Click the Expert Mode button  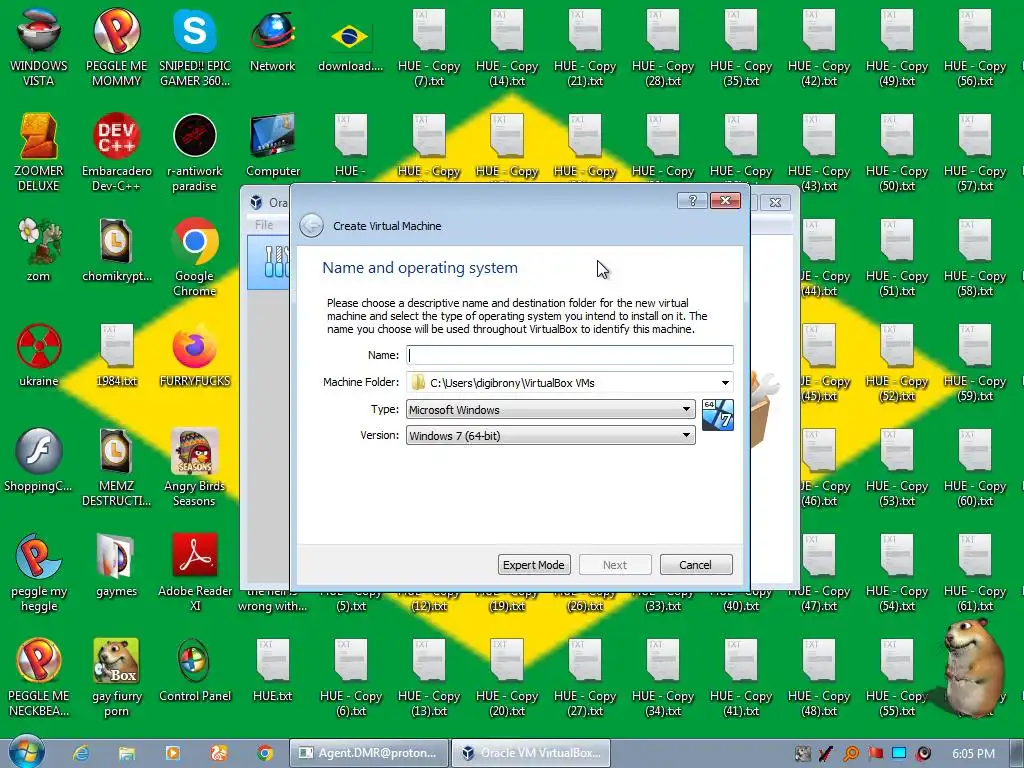(x=534, y=565)
